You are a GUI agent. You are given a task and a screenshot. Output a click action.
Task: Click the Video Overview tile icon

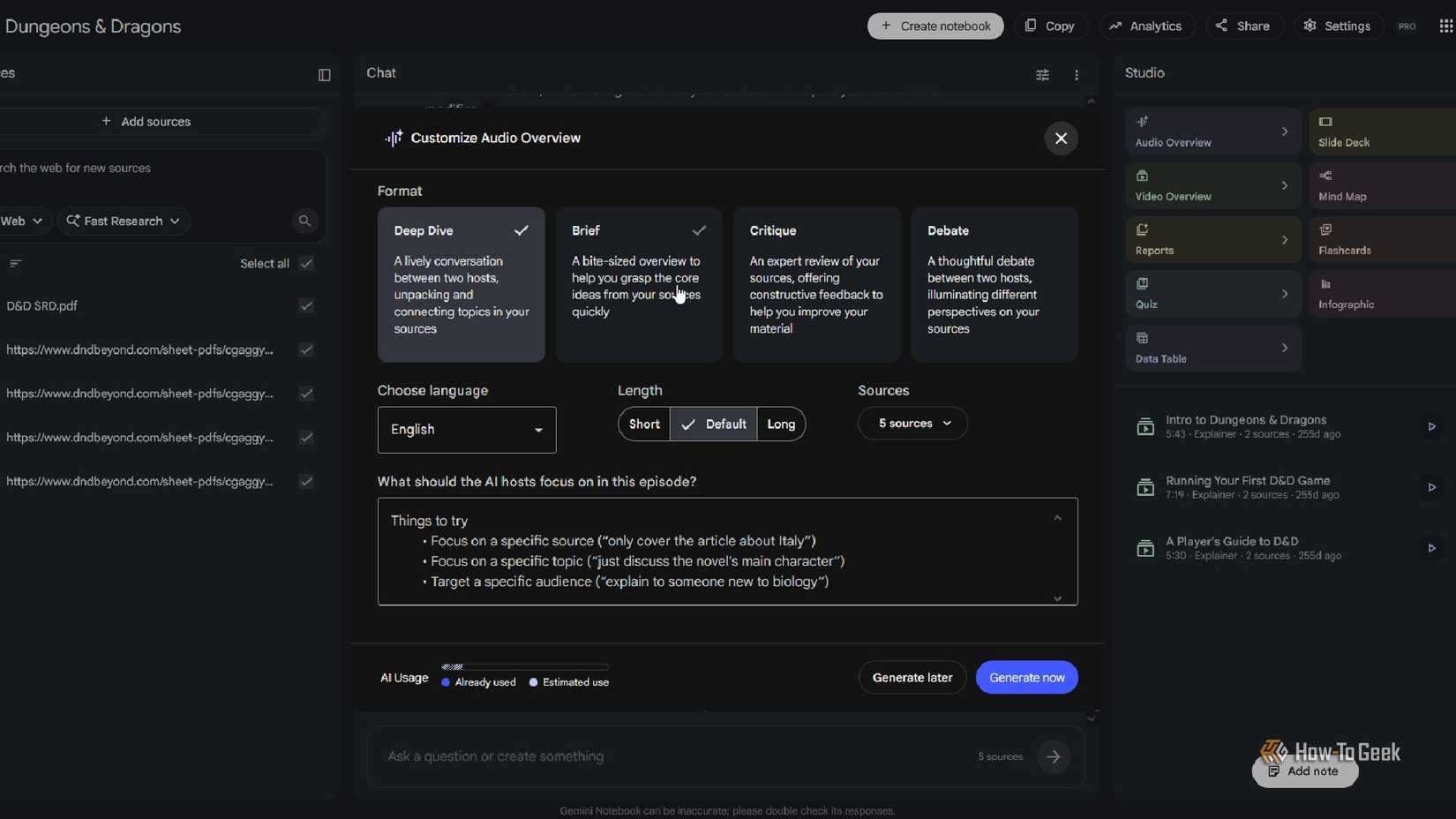point(1142,176)
